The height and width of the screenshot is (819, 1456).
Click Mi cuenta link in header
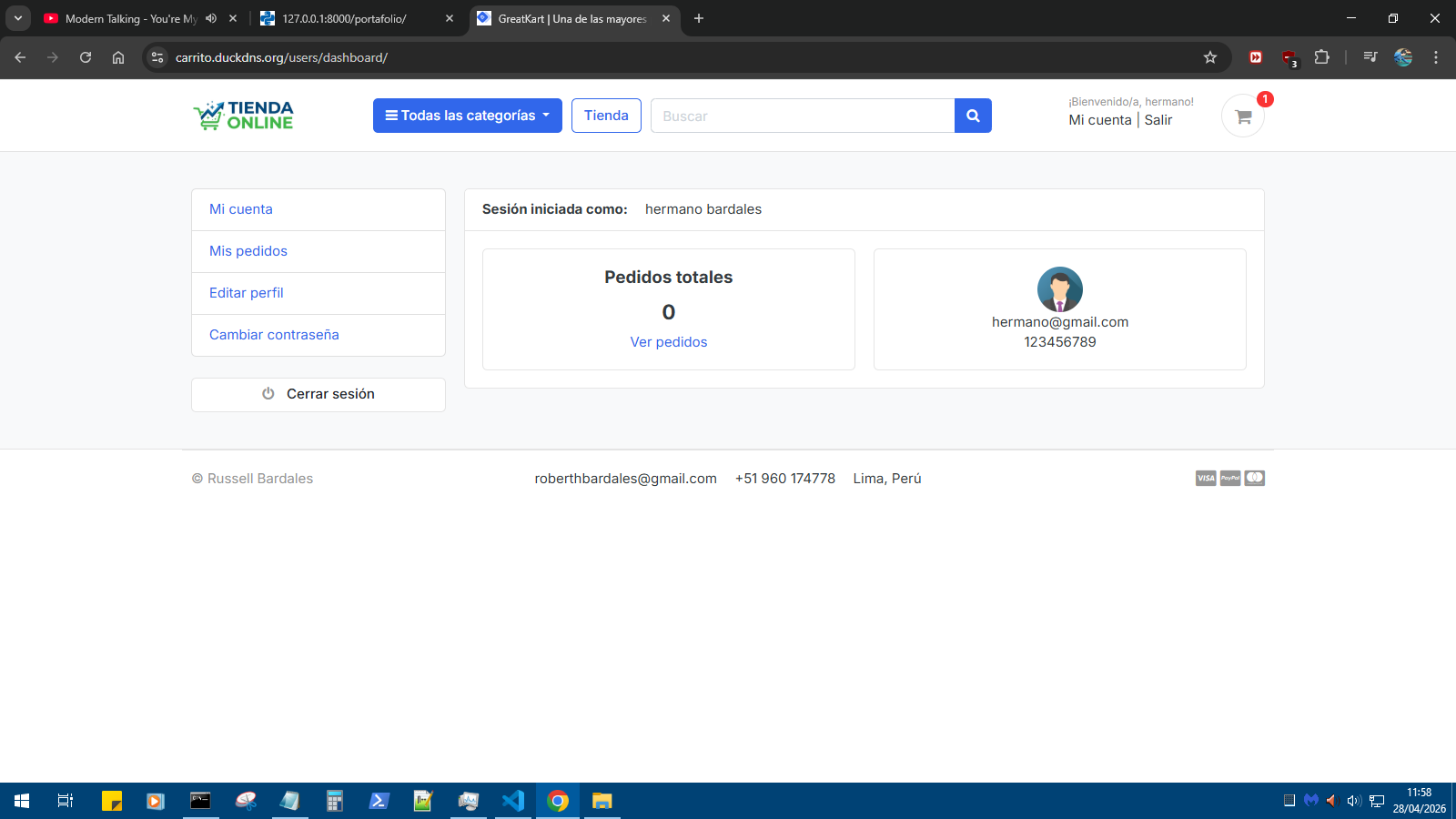[1100, 120]
